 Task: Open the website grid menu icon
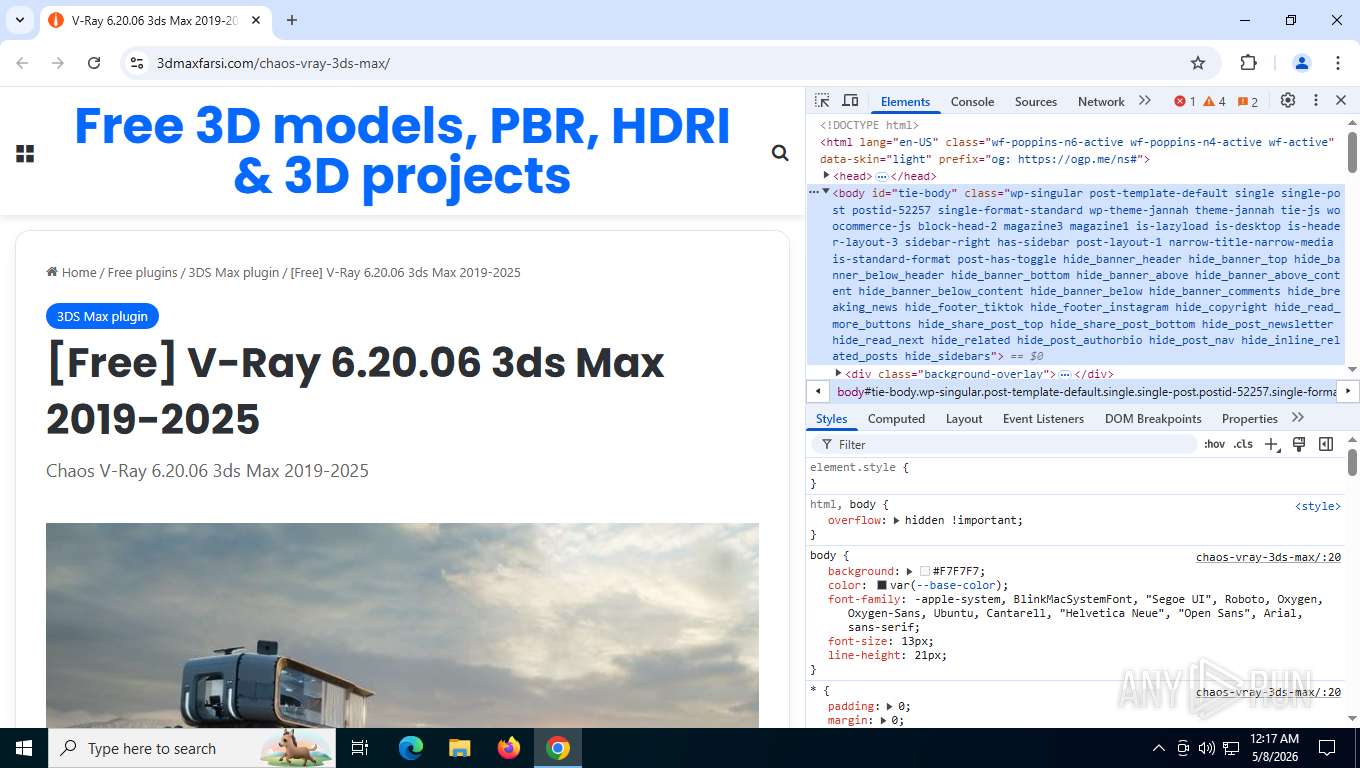click(x=25, y=153)
